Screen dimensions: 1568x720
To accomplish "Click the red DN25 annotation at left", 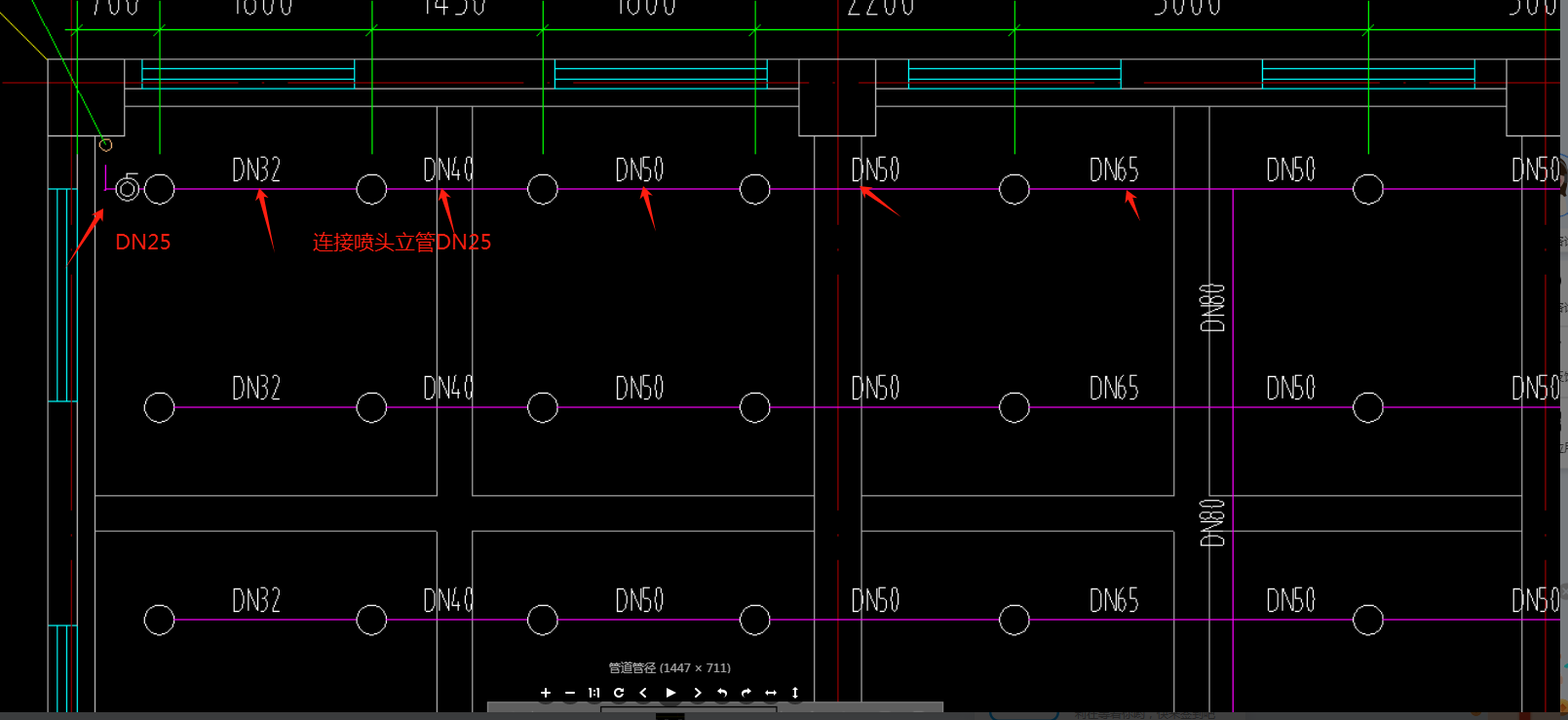I will coord(142,243).
